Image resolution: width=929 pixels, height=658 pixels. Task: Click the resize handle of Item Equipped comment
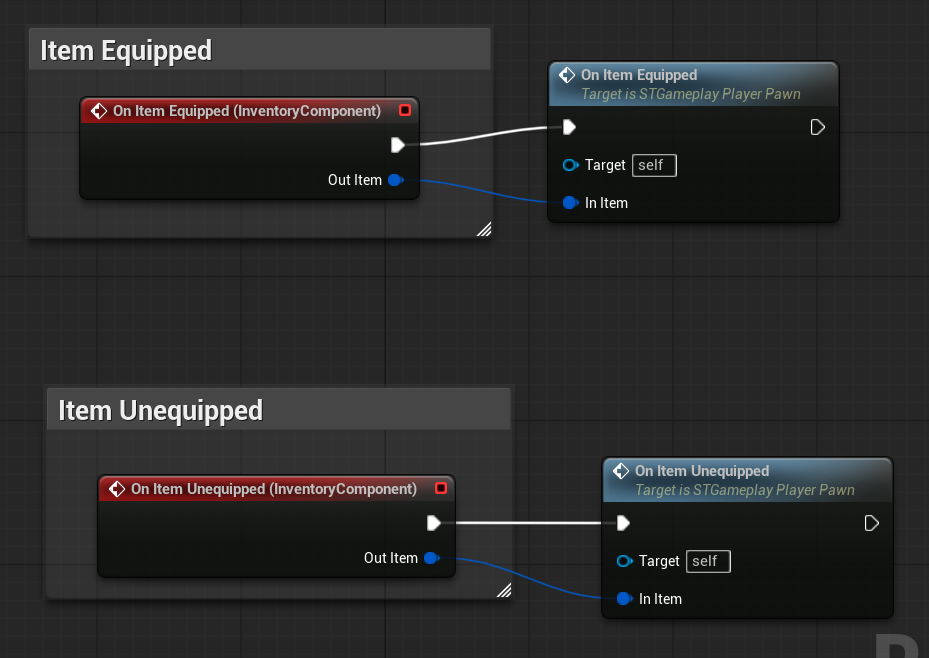coord(484,229)
